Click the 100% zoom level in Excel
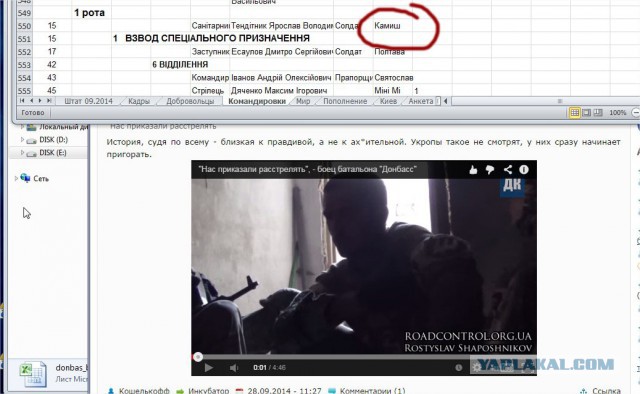 tap(618, 113)
